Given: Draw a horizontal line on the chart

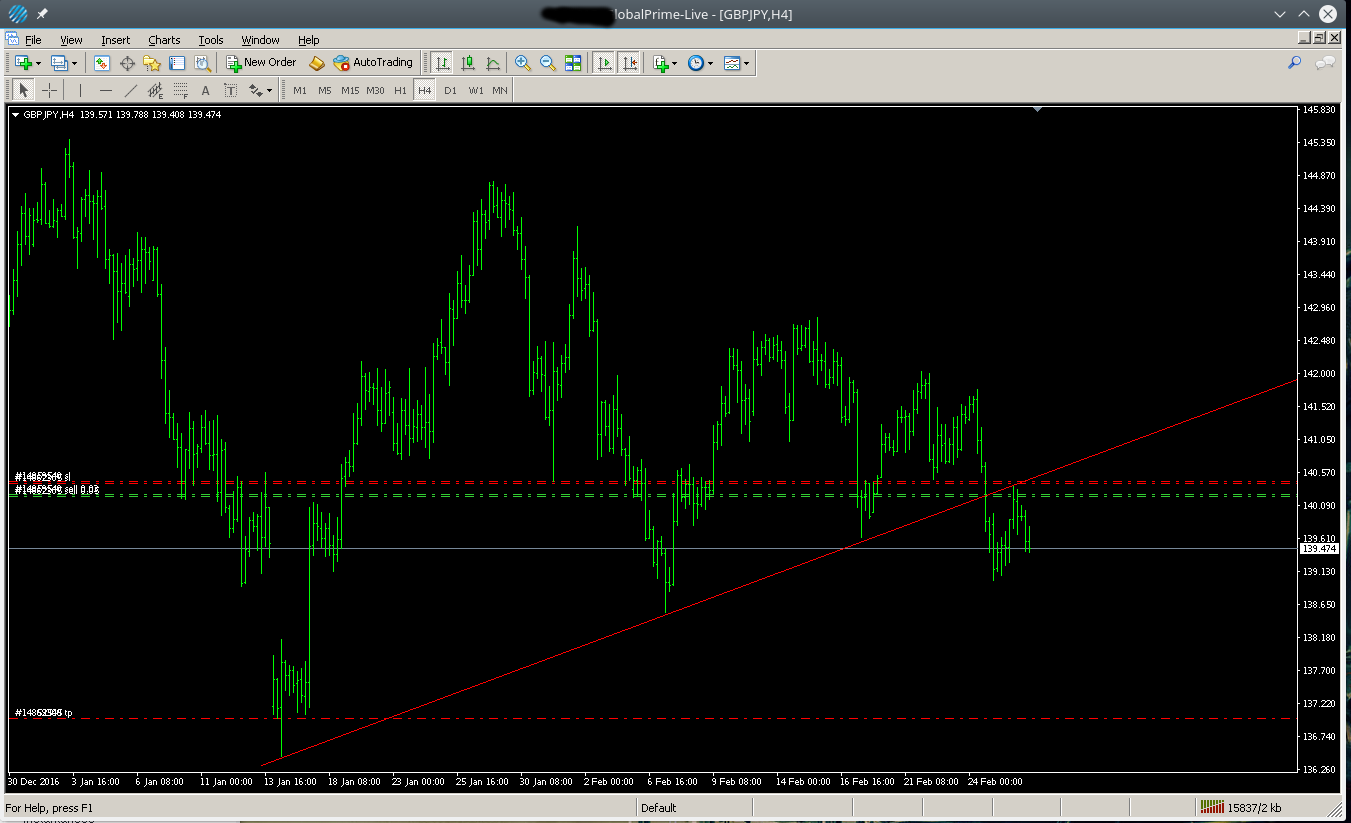Looking at the screenshot, I should tap(105, 90).
